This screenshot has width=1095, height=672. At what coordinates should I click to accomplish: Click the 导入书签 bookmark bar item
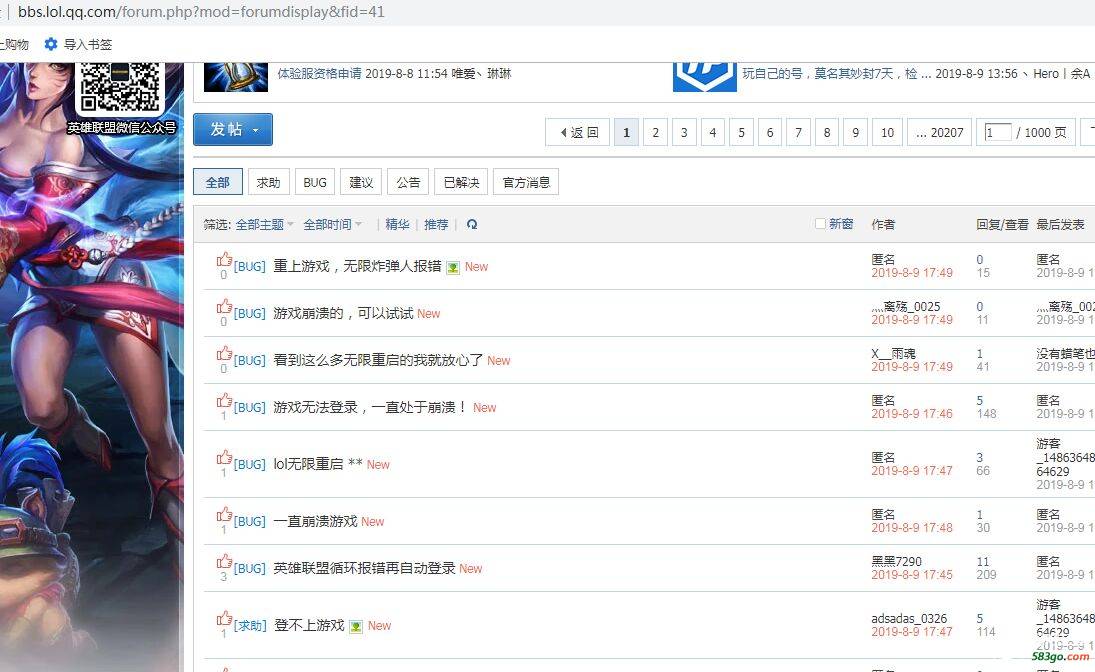click(78, 44)
